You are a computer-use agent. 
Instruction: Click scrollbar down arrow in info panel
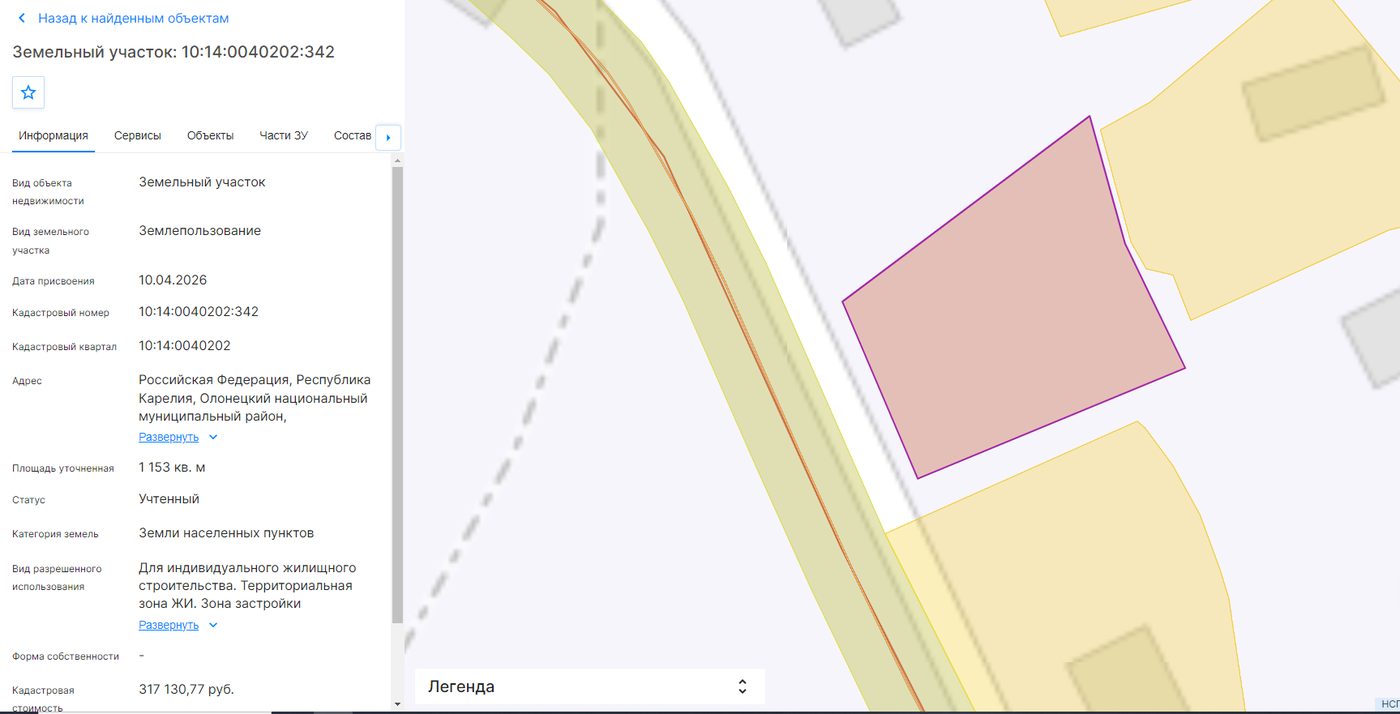(x=398, y=704)
